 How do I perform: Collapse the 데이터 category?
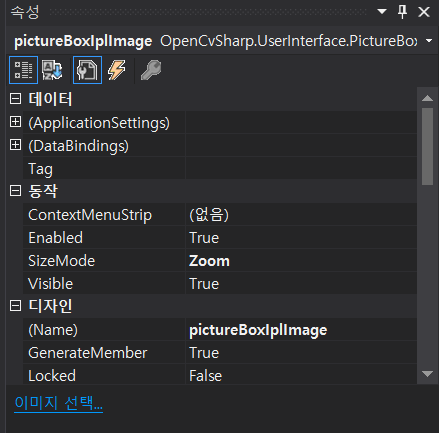15,99
